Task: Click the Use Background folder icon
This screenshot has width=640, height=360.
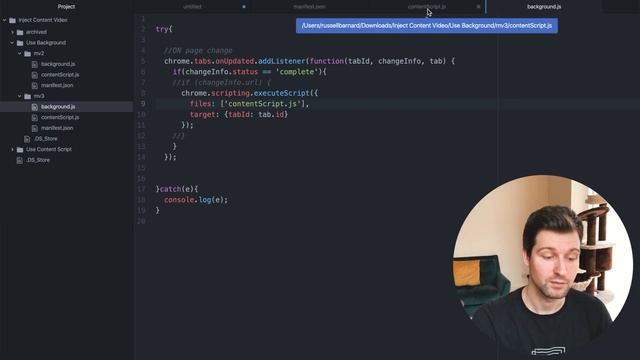Action: (x=20, y=43)
